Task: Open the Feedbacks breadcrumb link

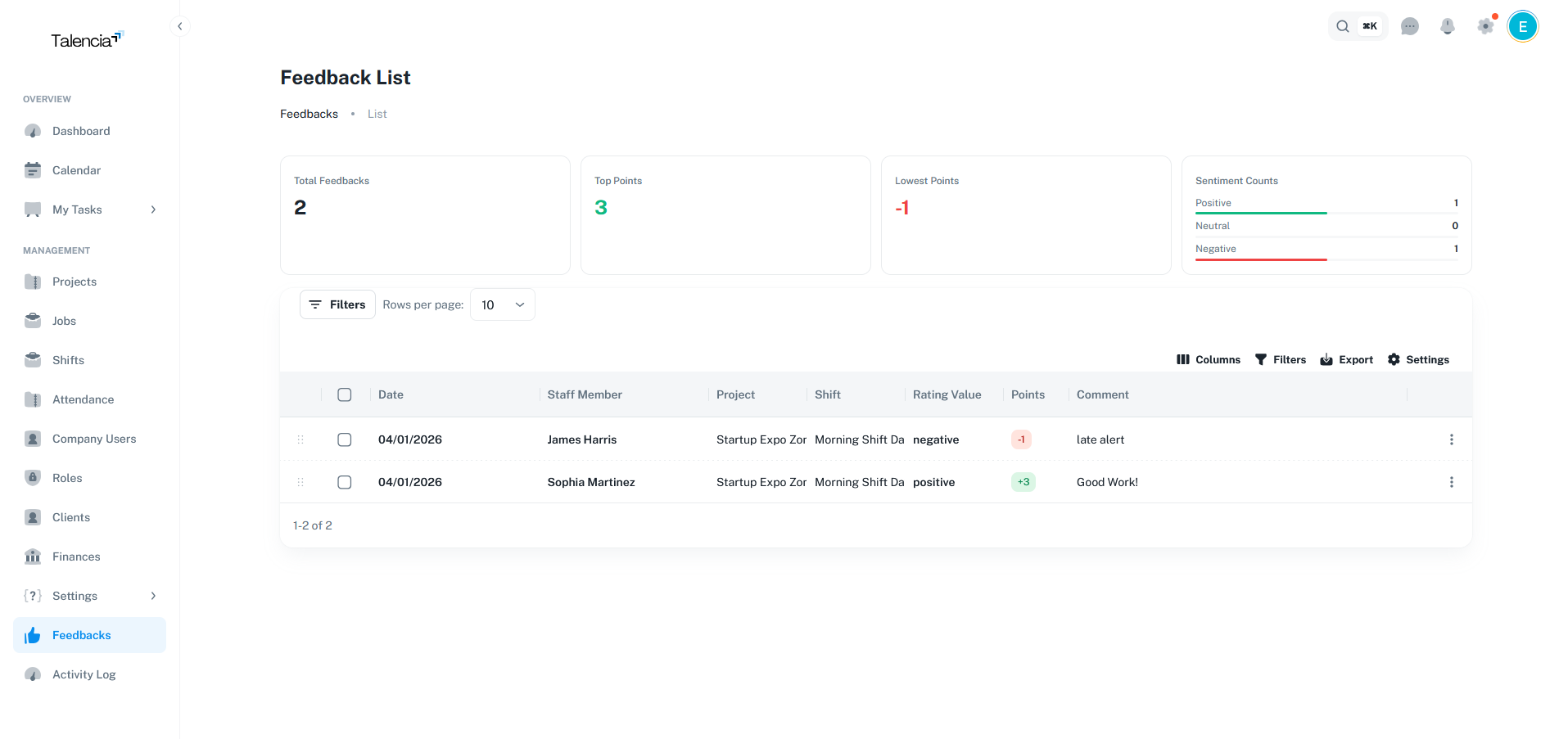Action: (x=309, y=114)
